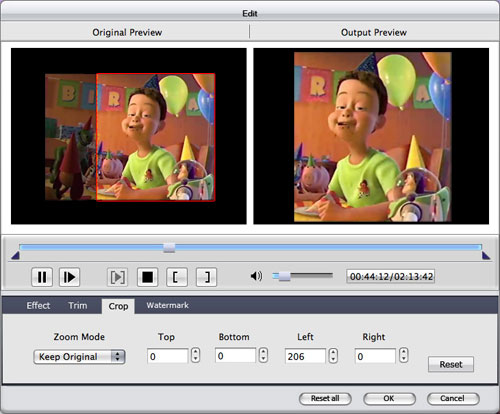Adjust the volume slider handle
Image resolution: width=500 pixels, height=414 pixels.
[284, 276]
